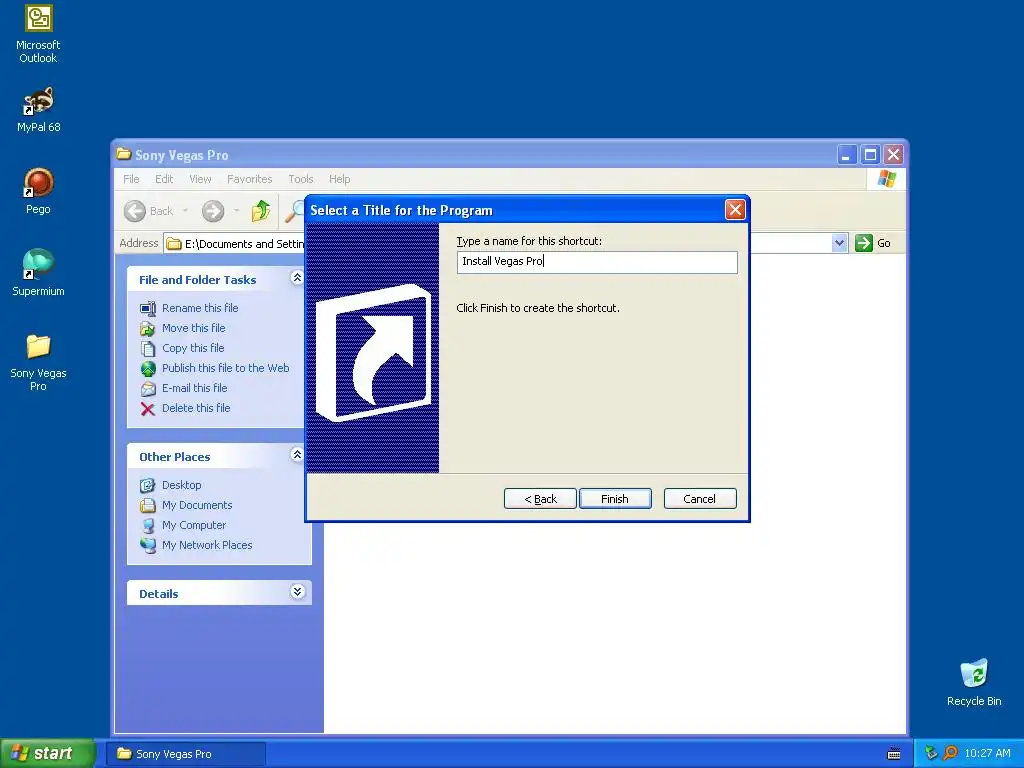The width and height of the screenshot is (1024, 768).
Task: Click the red X Delete icon
Action: (148, 409)
